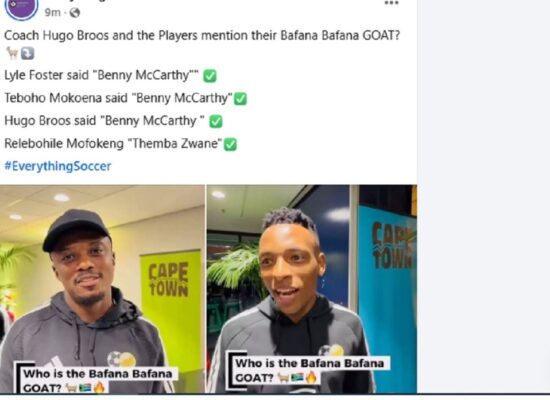
Task: Click the green check after Teboho Mokoena line
Action: (x=240, y=99)
